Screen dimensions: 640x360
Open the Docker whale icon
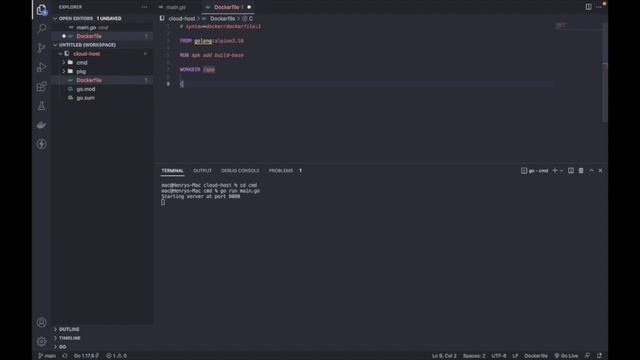[x=41, y=125]
